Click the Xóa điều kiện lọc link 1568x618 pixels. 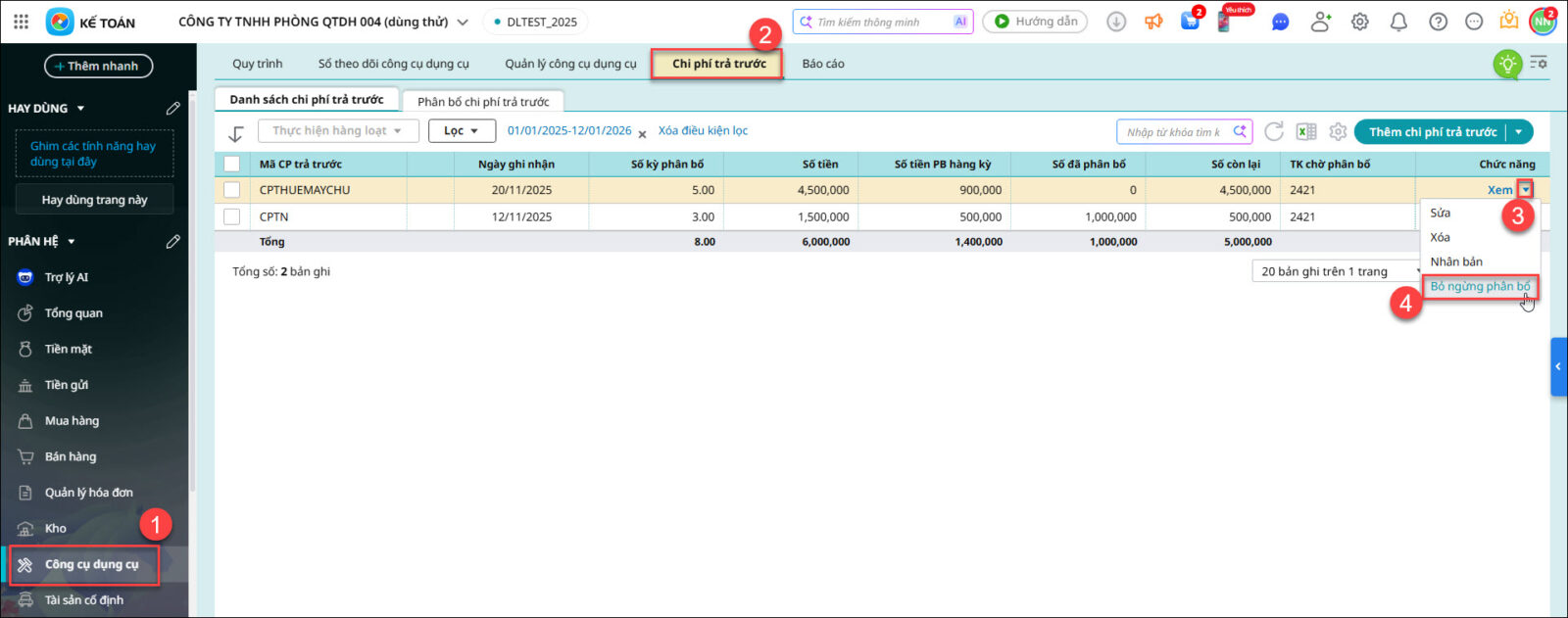click(x=703, y=130)
